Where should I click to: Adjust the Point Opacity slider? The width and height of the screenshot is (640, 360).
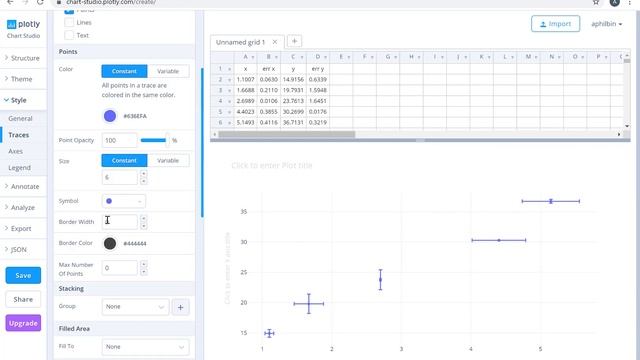(x=155, y=140)
